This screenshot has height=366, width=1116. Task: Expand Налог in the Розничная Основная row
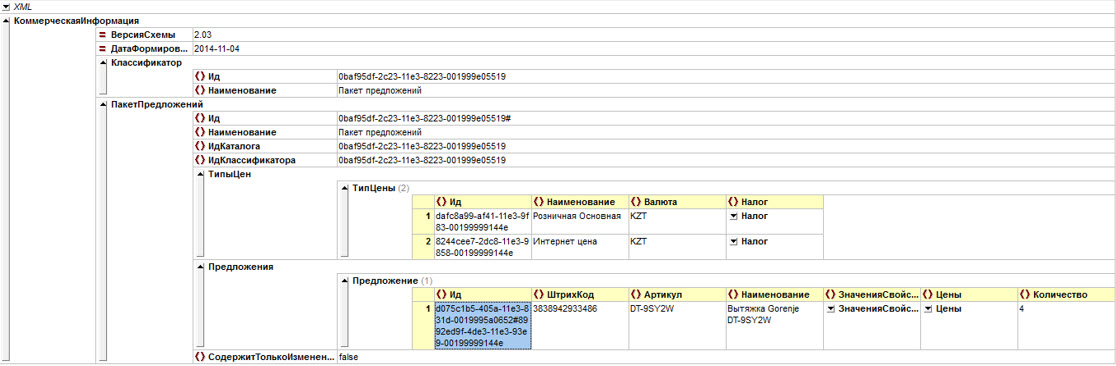(734, 216)
